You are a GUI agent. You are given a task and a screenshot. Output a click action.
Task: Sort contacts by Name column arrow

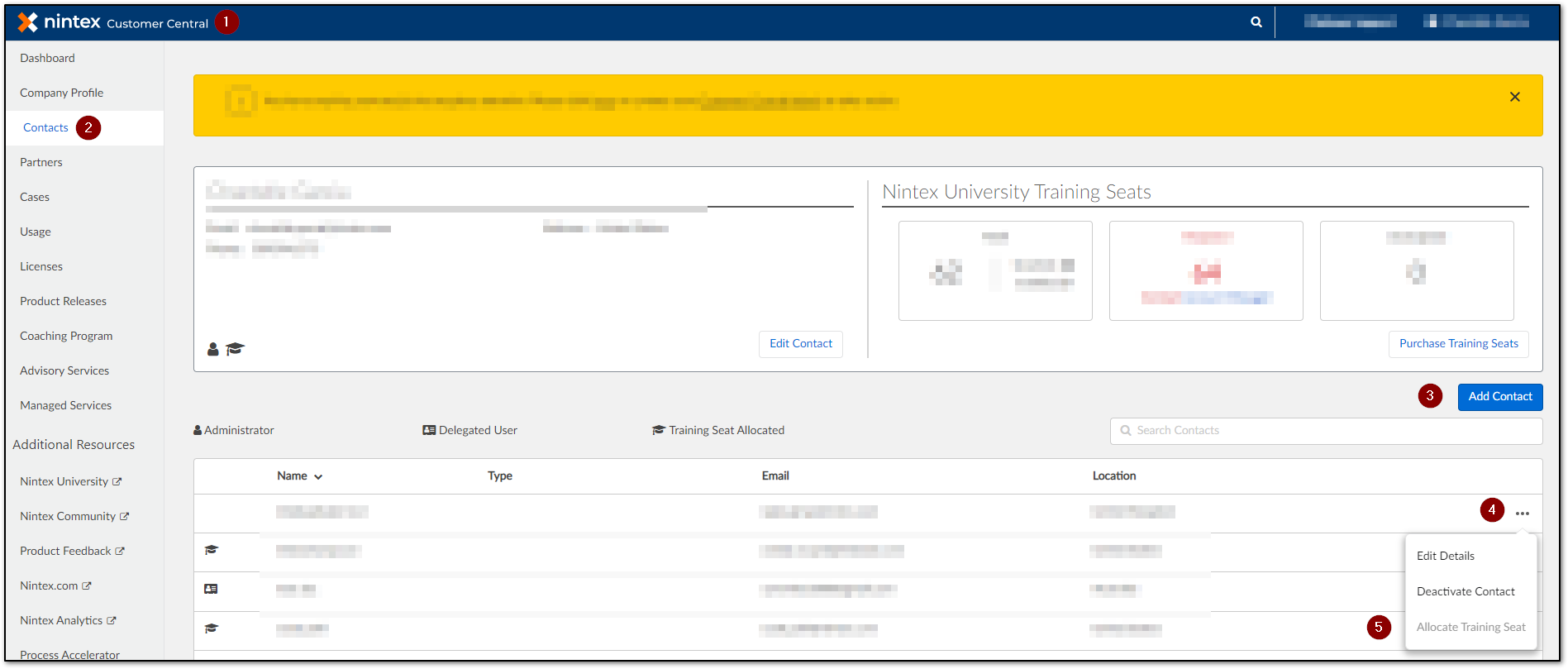coord(318,477)
